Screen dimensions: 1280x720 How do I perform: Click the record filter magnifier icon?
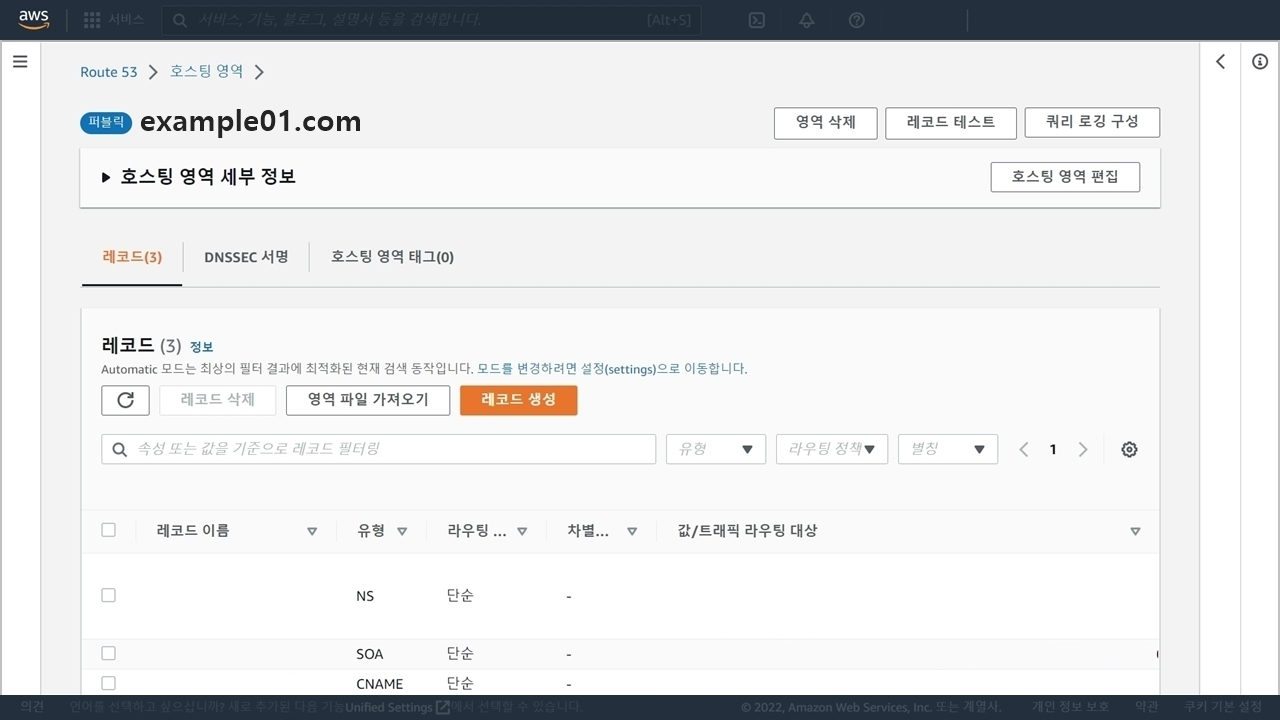pos(120,449)
